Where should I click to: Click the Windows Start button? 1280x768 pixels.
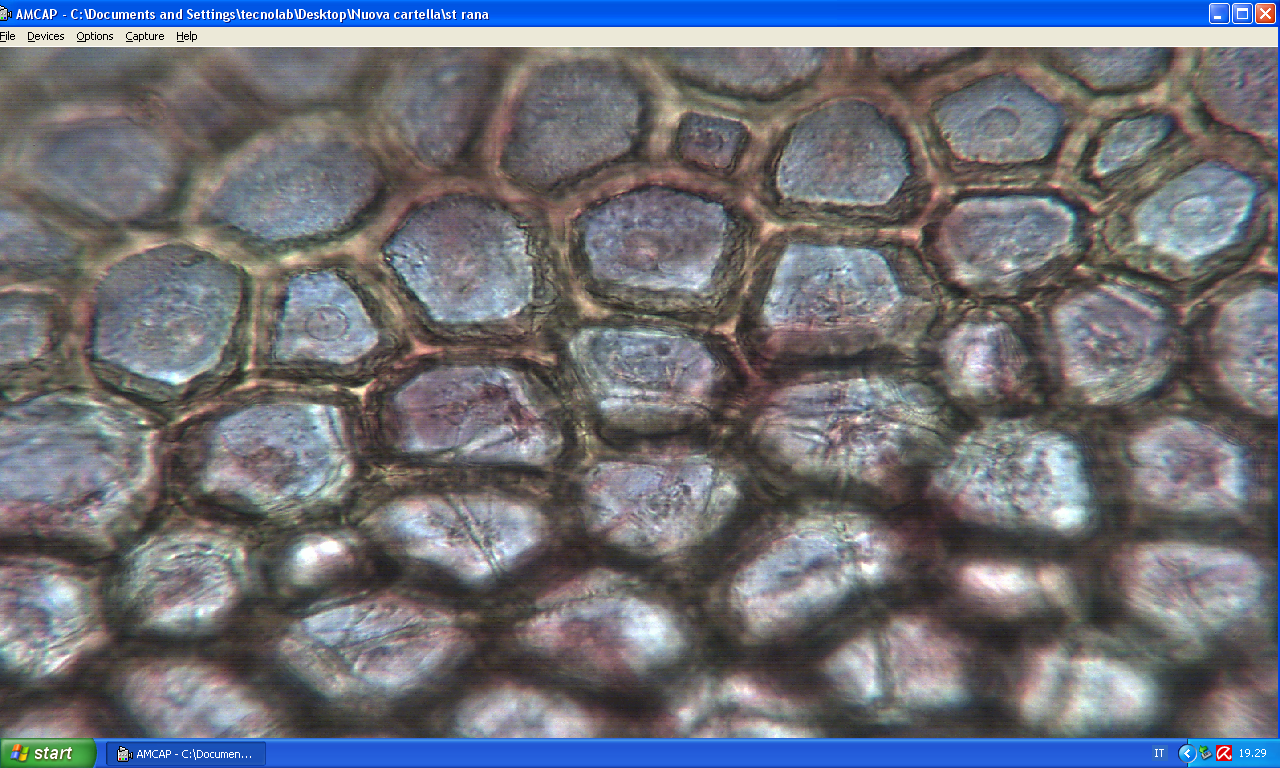(48, 753)
